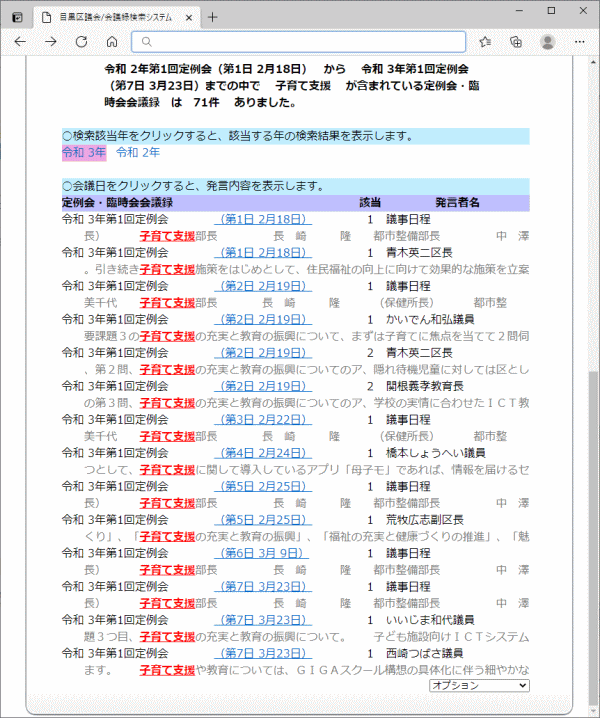Open the tab actions menu icon
Image resolution: width=600 pixels, height=718 pixels.
tap(17, 17)
